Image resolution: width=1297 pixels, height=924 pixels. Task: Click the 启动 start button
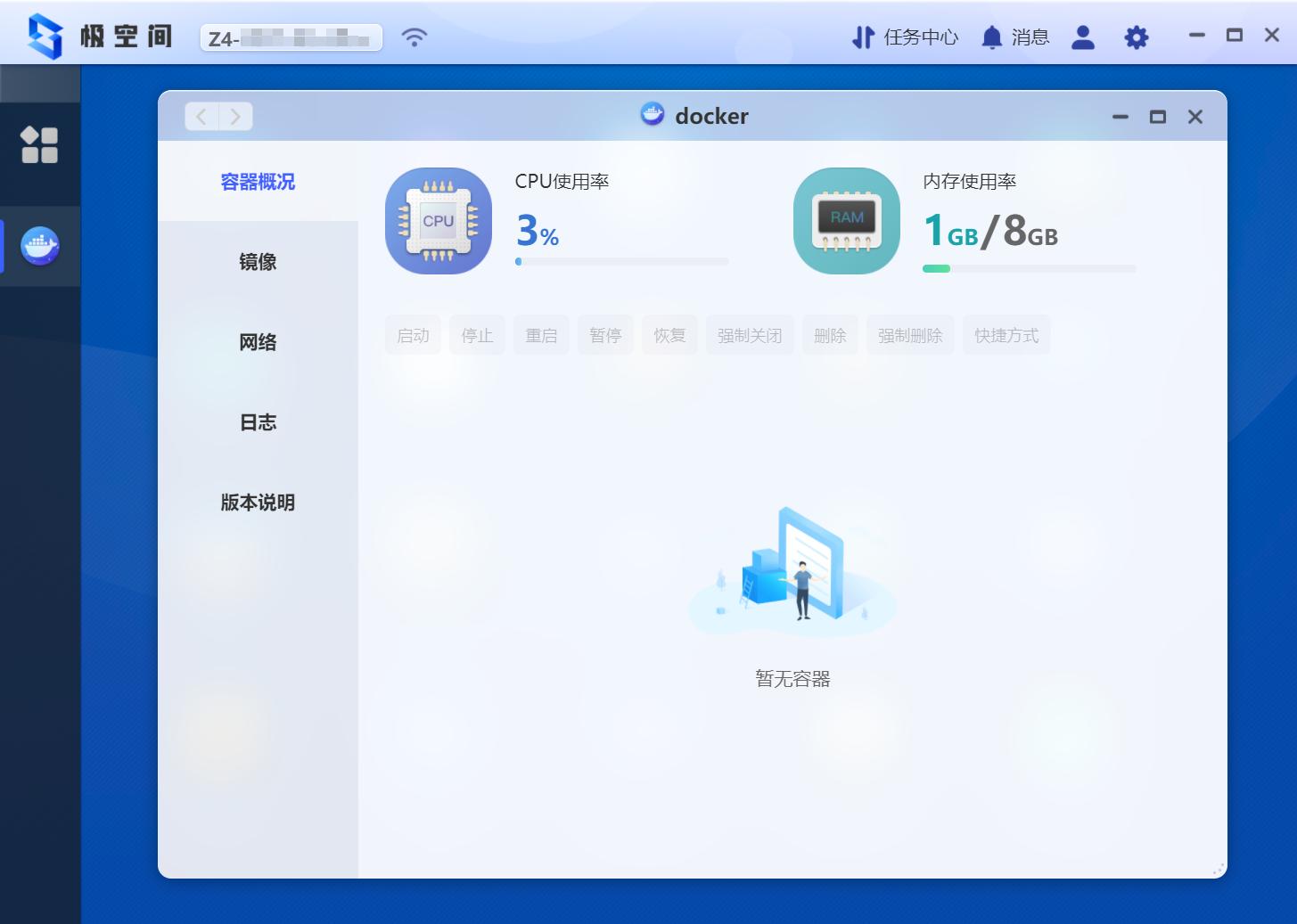[413, 335]
